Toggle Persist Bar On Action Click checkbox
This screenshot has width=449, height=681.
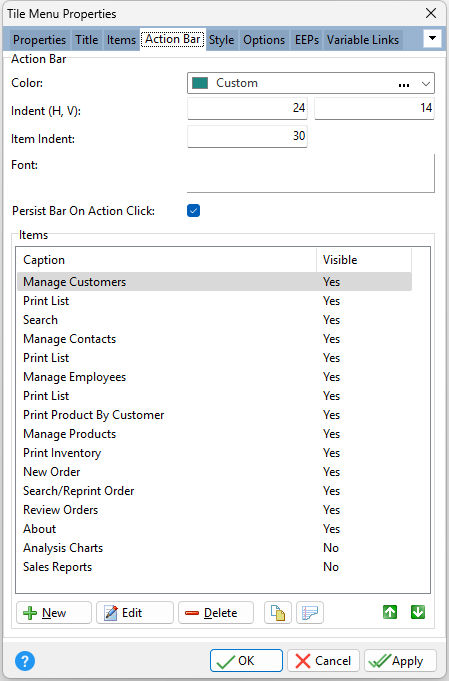coord(193,211)
